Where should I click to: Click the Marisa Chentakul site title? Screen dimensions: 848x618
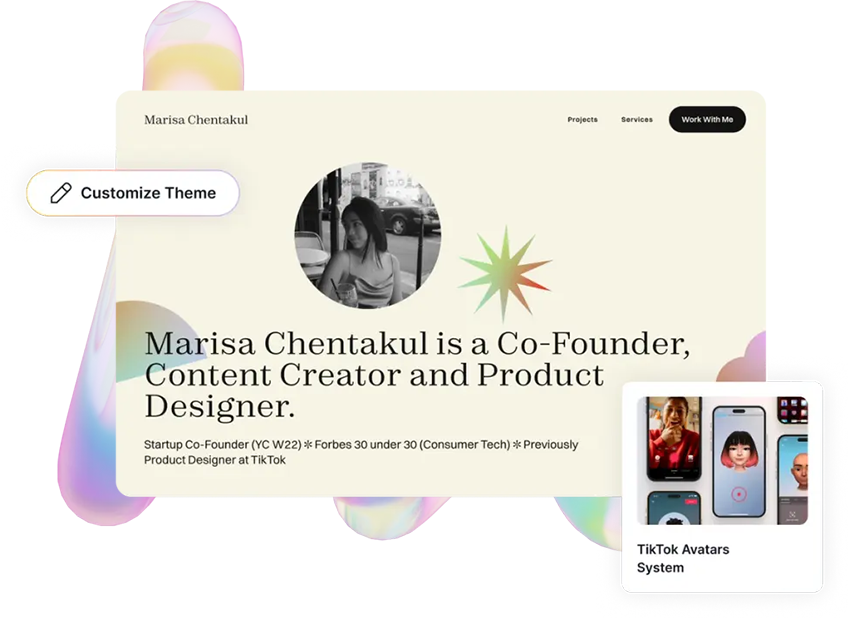pos(196,119)
